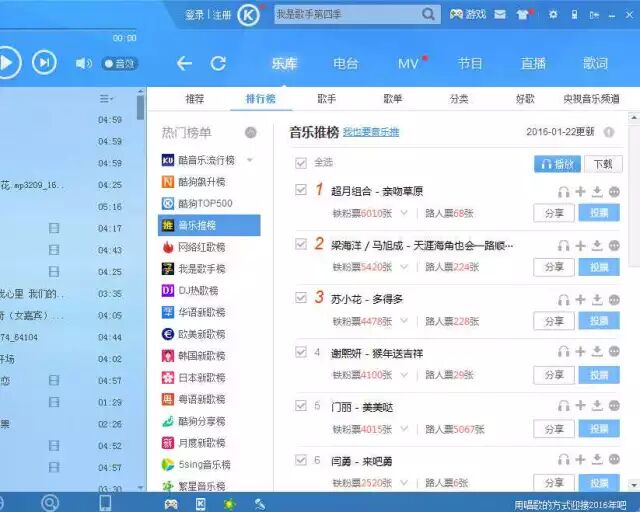Select 欧美新歌榜 chart
This screenshot has height=512, width=640.
point(209,334)
